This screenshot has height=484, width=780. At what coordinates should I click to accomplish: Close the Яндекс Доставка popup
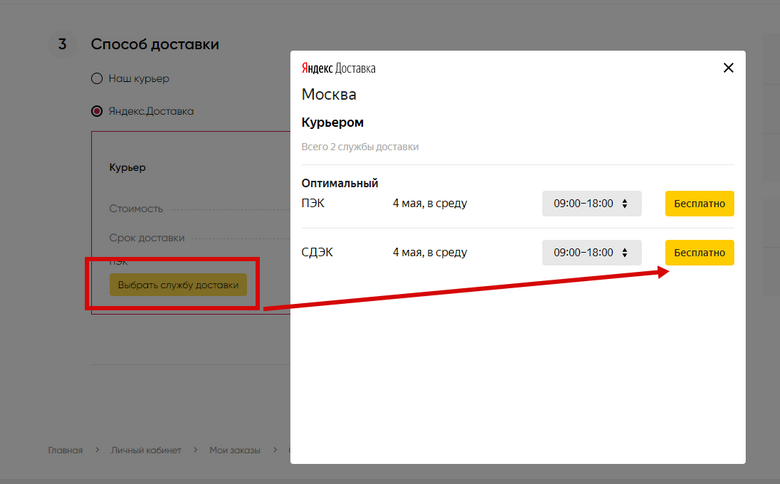(x=728, y=68)
